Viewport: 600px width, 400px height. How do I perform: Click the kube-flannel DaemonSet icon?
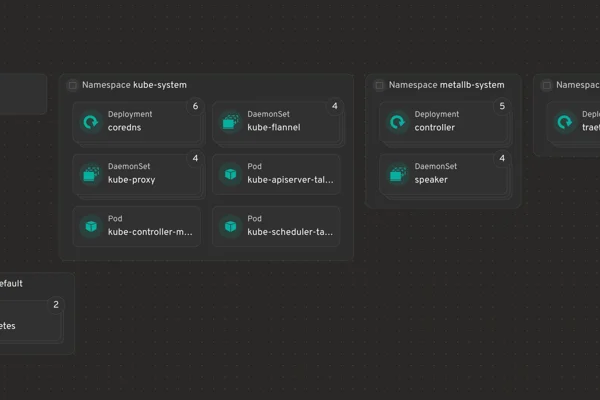tap(230, 122)
